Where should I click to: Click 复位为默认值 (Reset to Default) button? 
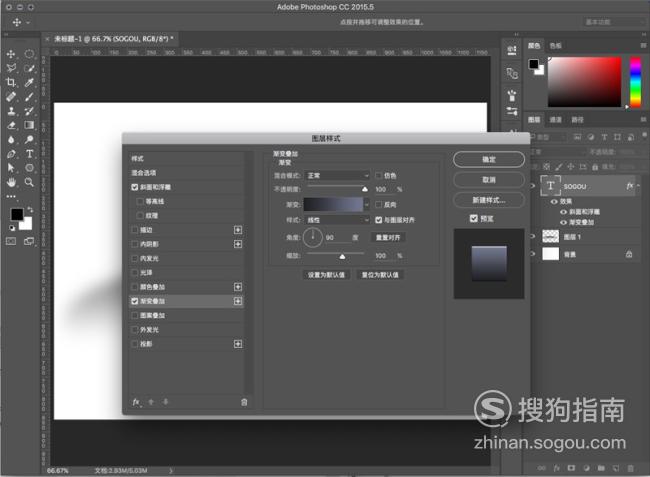380,275
